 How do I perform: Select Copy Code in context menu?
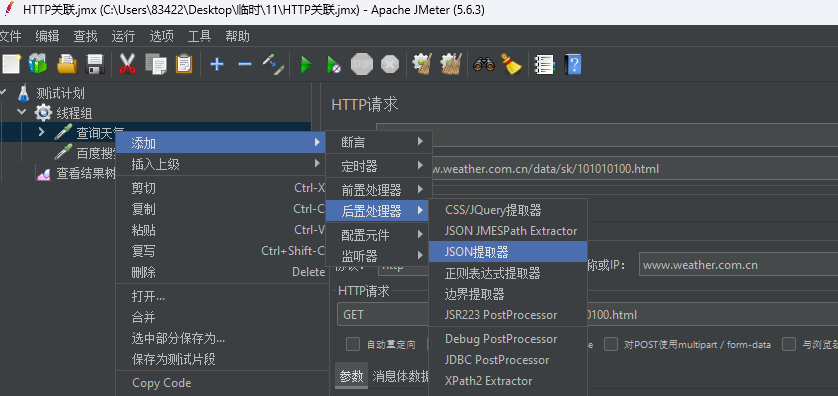coord(221,383)
